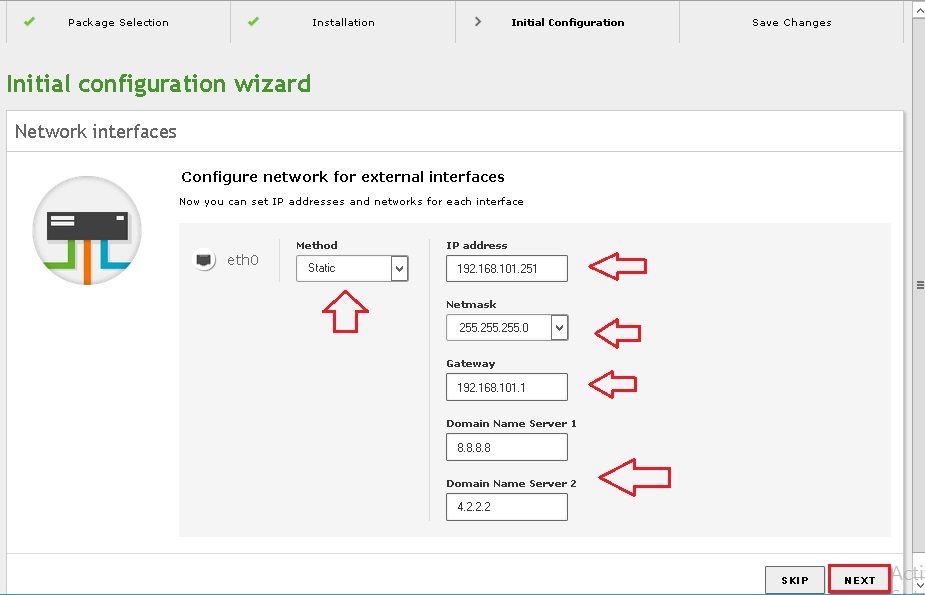Click the Package Selection green checkmark
925x595 pixels.
[x=29, y=22]
